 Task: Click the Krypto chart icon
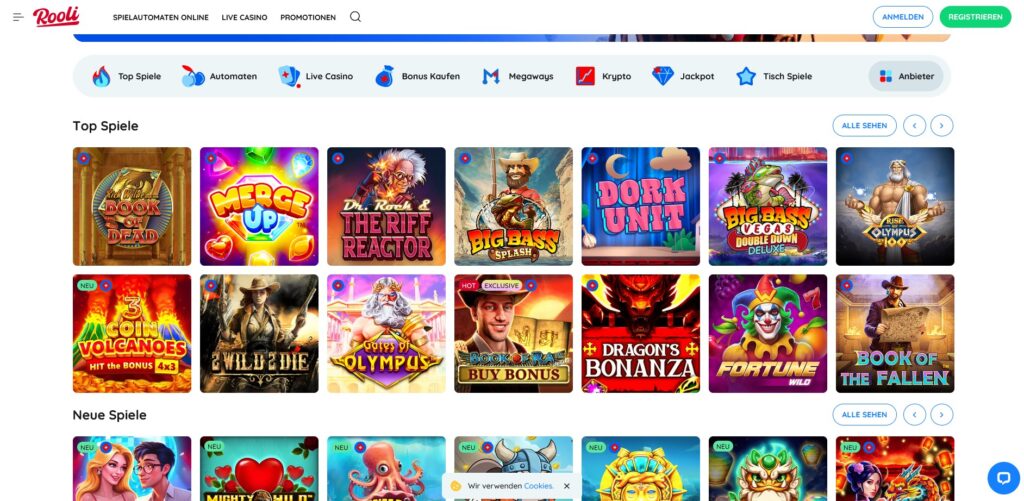[585, 76]
